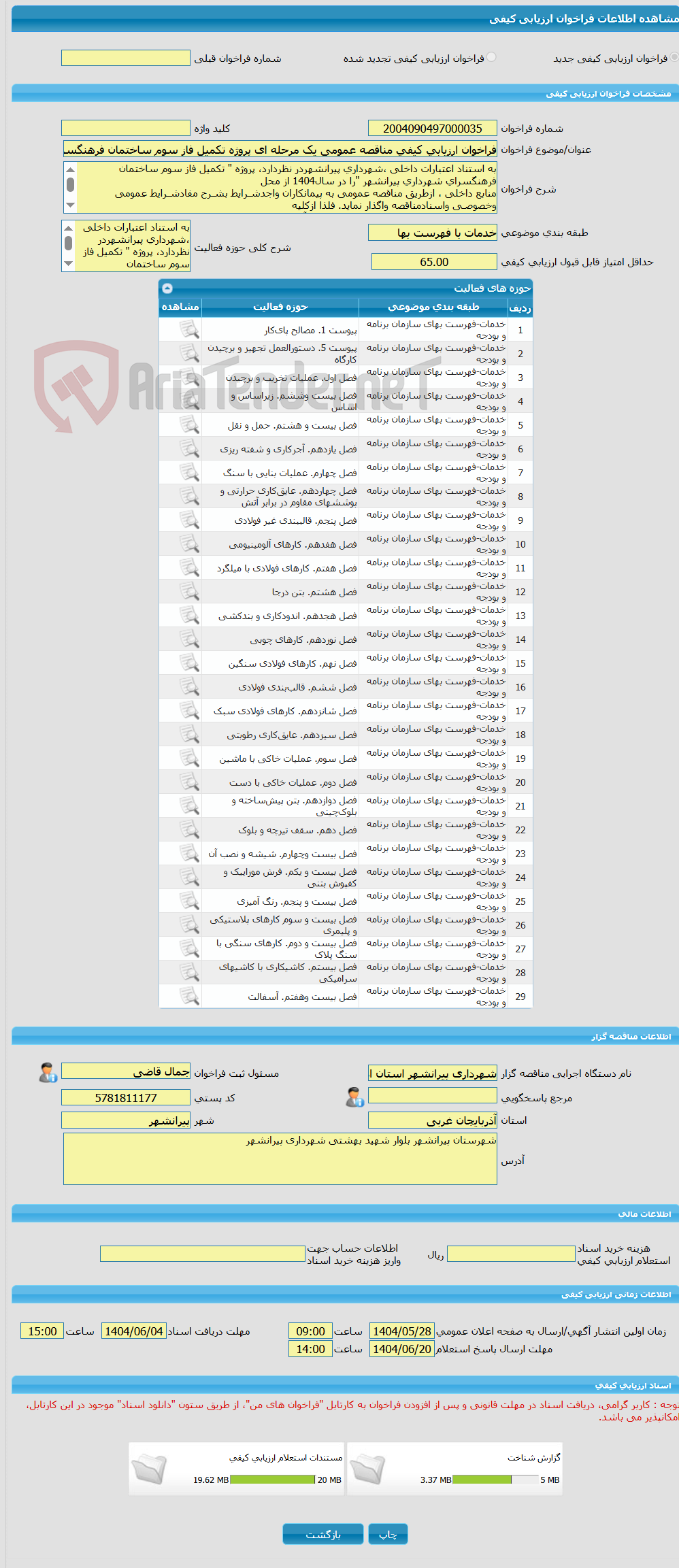Click view magnifier icon in row 6
This screenshot has height=1568, width=679.
point(188,449)
